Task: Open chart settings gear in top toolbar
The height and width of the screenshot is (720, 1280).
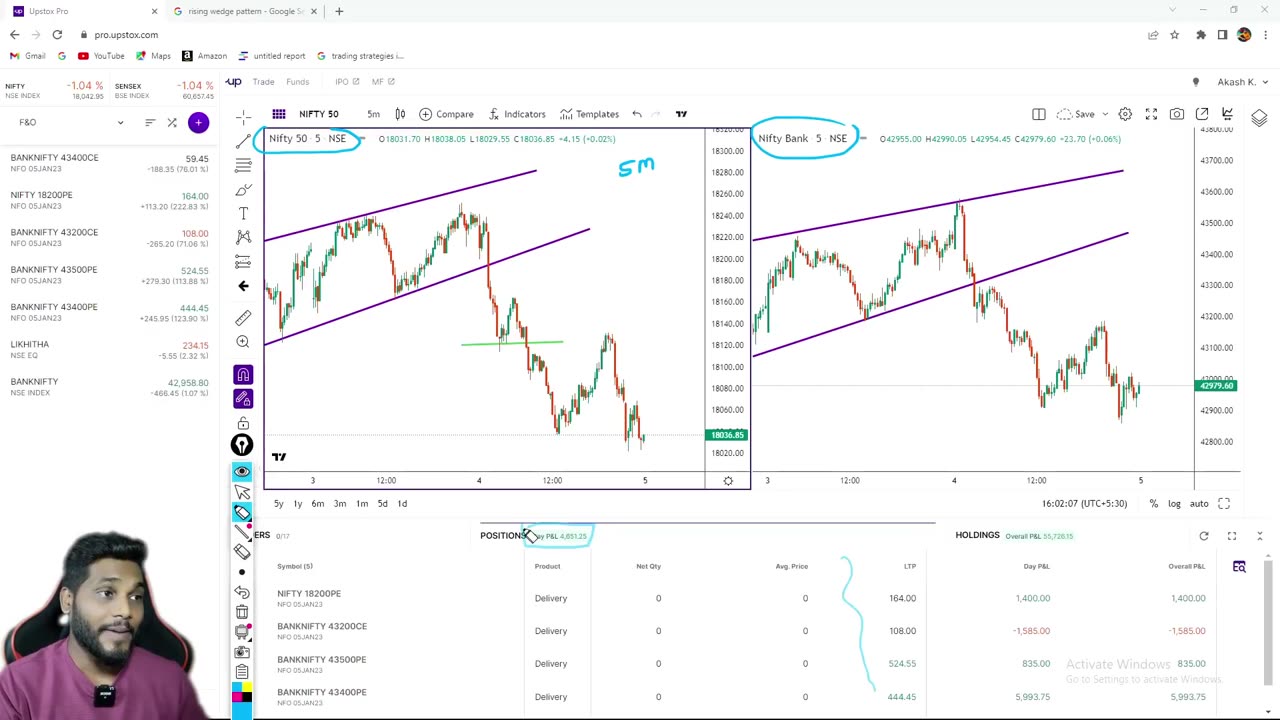Action: coord(1125,114)
